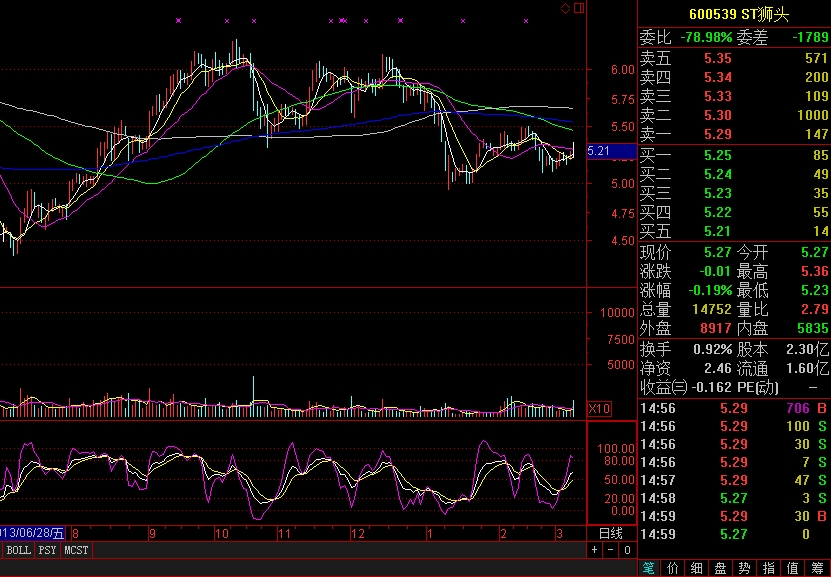Click the 股本 2.30亿 value

point(807,350)
